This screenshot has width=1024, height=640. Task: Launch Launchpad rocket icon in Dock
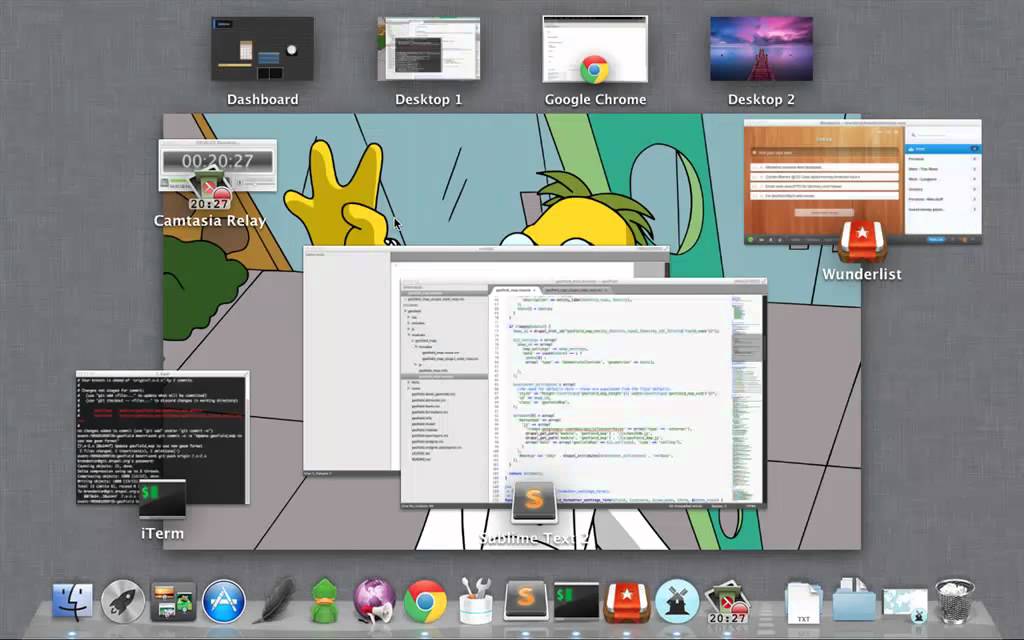123,601
